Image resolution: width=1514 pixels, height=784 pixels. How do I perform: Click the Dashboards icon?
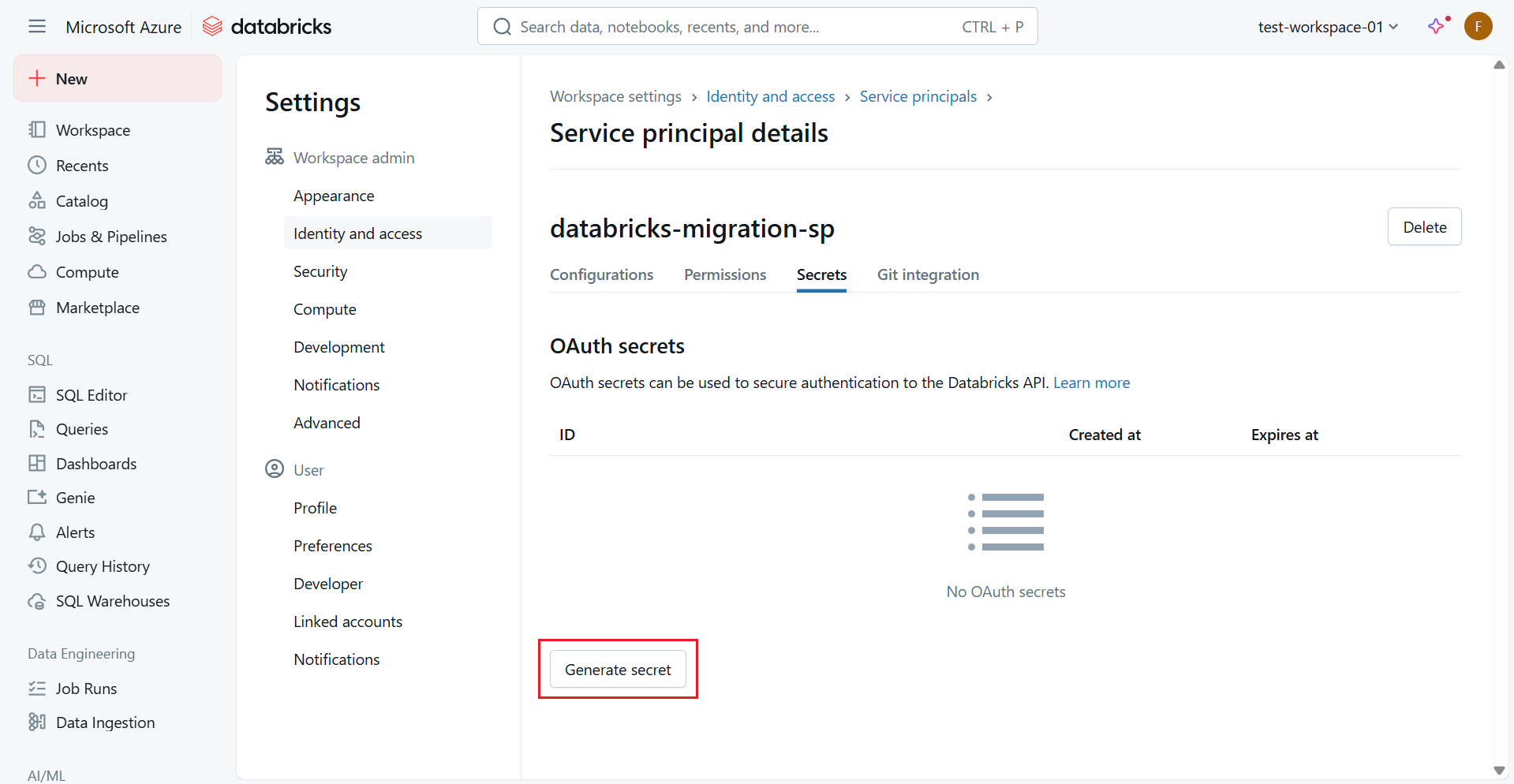click(37, 463)
